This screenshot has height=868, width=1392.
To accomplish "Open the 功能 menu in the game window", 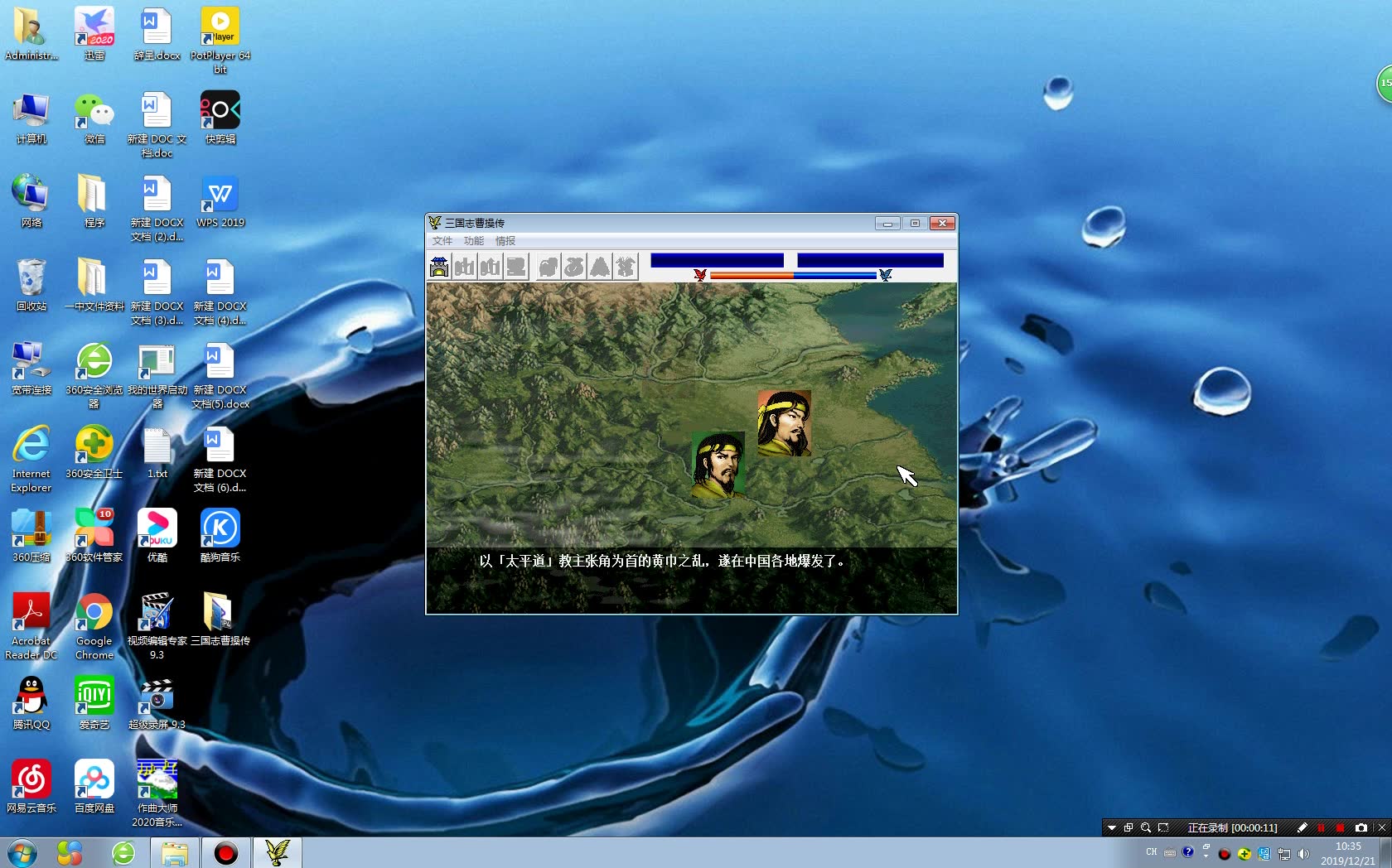I will pyautogui.click(x=474, y=241).
